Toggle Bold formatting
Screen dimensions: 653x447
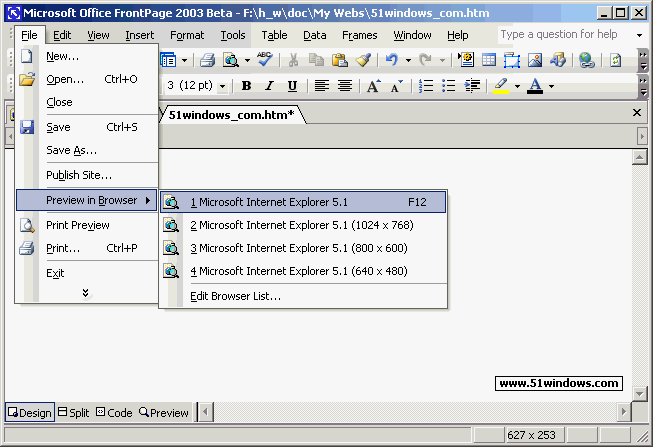pyautogui.click(x=246, y=86)
